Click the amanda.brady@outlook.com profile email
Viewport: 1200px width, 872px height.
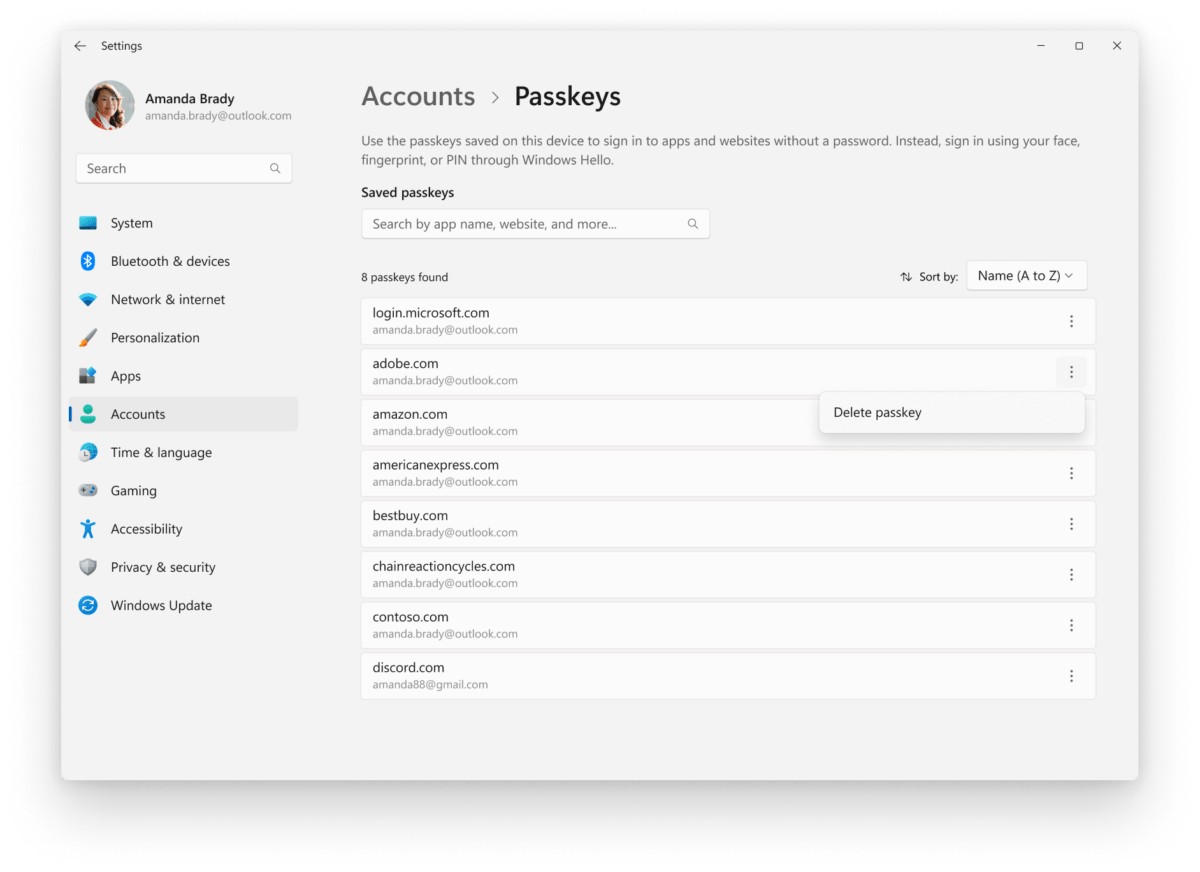click(218, 116)
